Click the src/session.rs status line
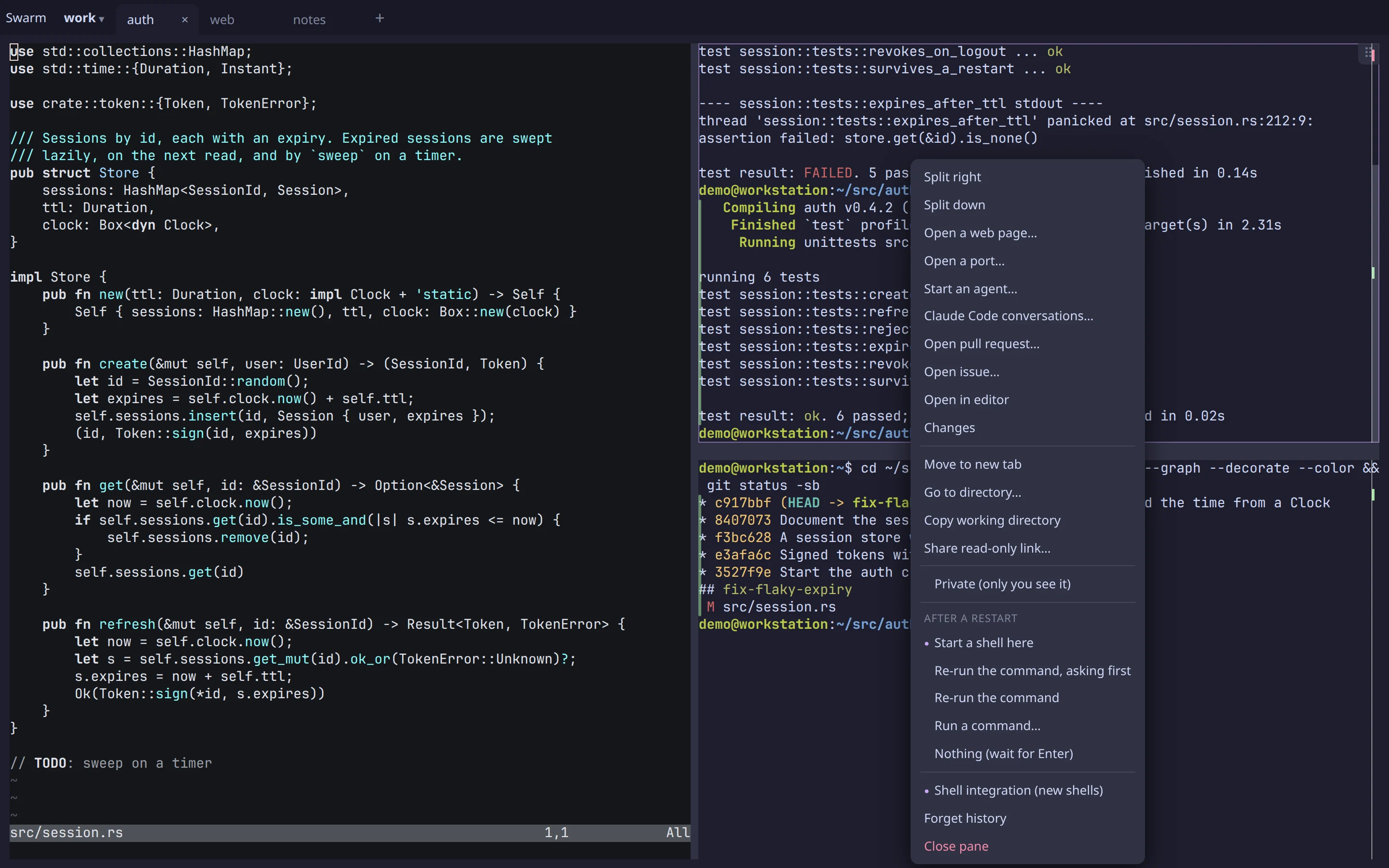1389x868 pixels. (x=350, y=833)
